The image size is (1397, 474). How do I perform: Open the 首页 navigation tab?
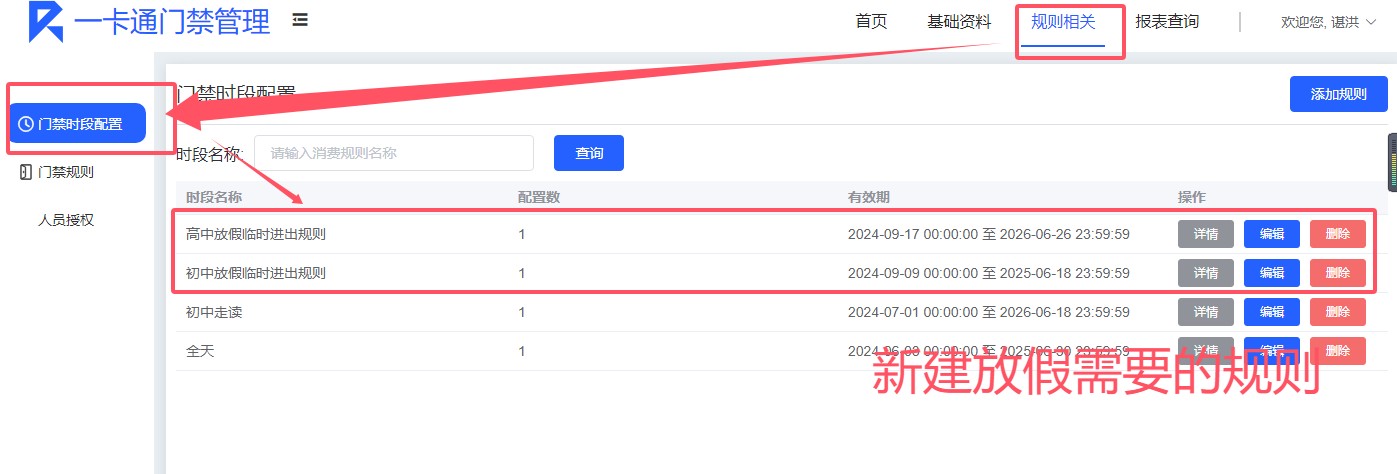871,22
